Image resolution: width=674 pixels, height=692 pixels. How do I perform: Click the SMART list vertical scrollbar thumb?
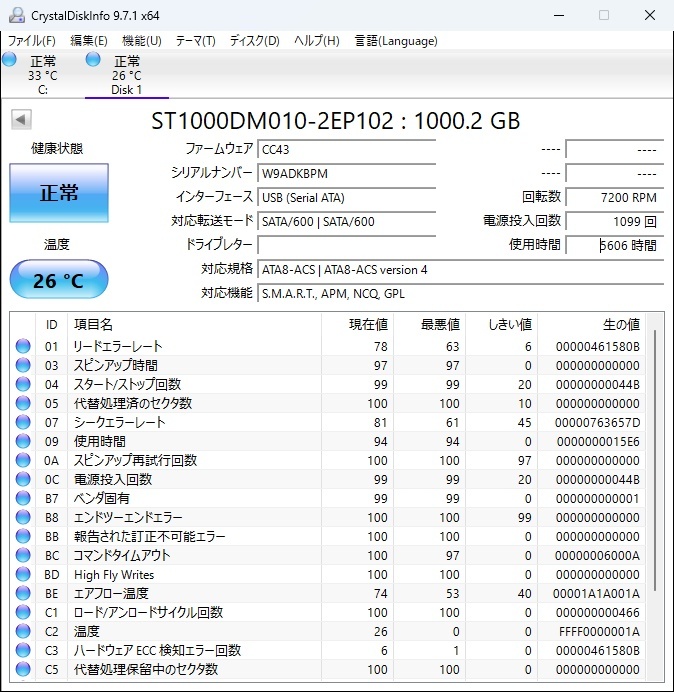pyautogui.click(x=655, y=461)
